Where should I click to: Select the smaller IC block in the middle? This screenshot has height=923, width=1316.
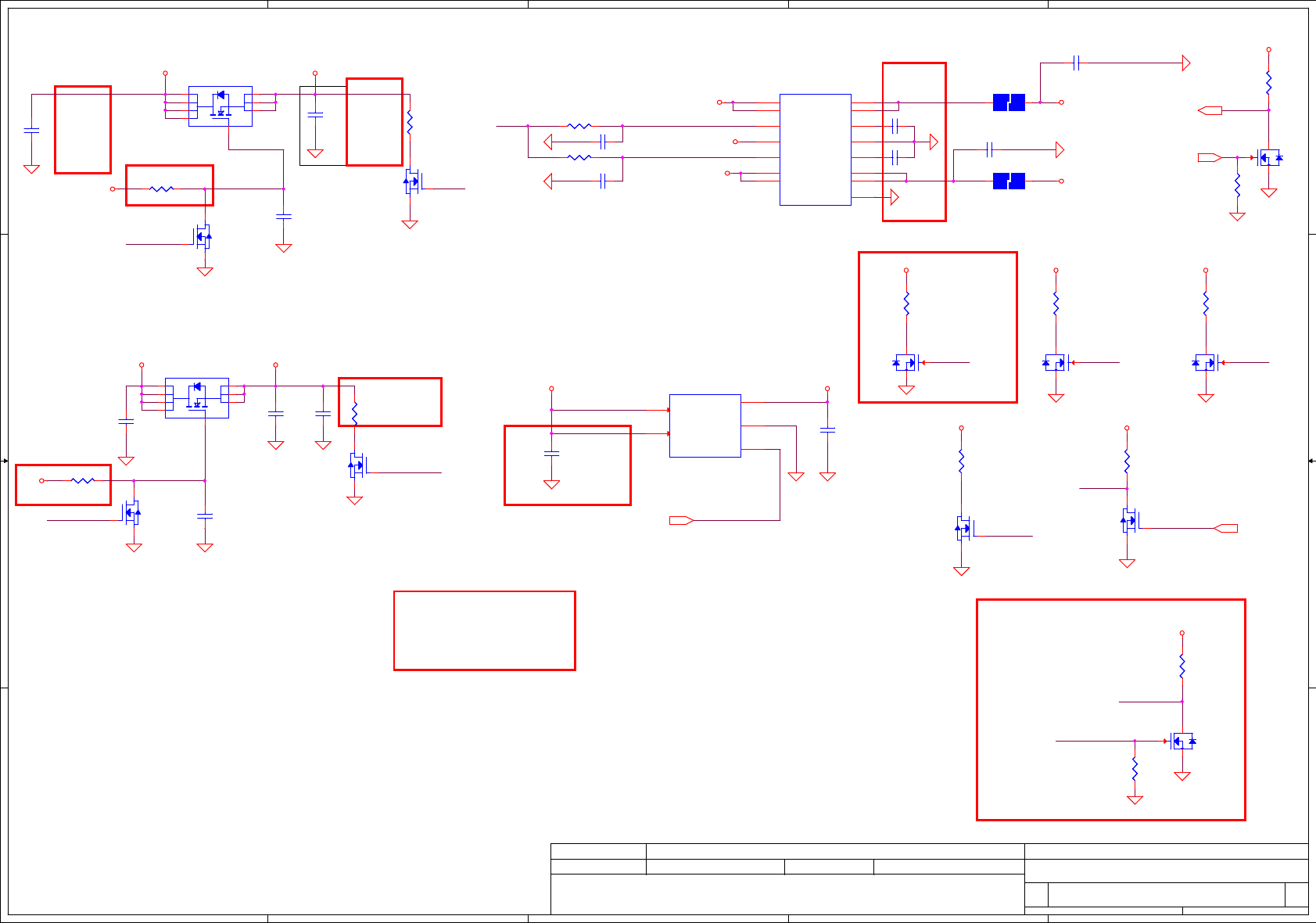(705, 426)
